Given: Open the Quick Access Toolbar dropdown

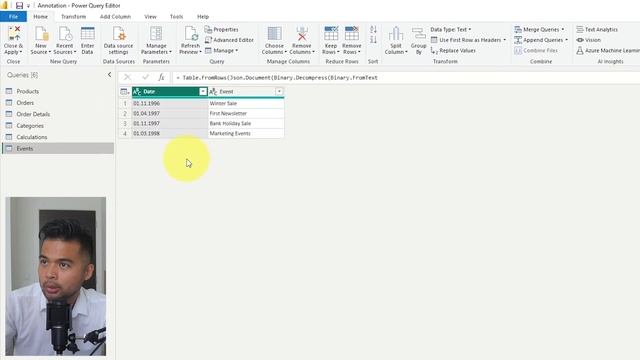Looking at the screenshot, I should pyautogui.click(x=28, y=6).
